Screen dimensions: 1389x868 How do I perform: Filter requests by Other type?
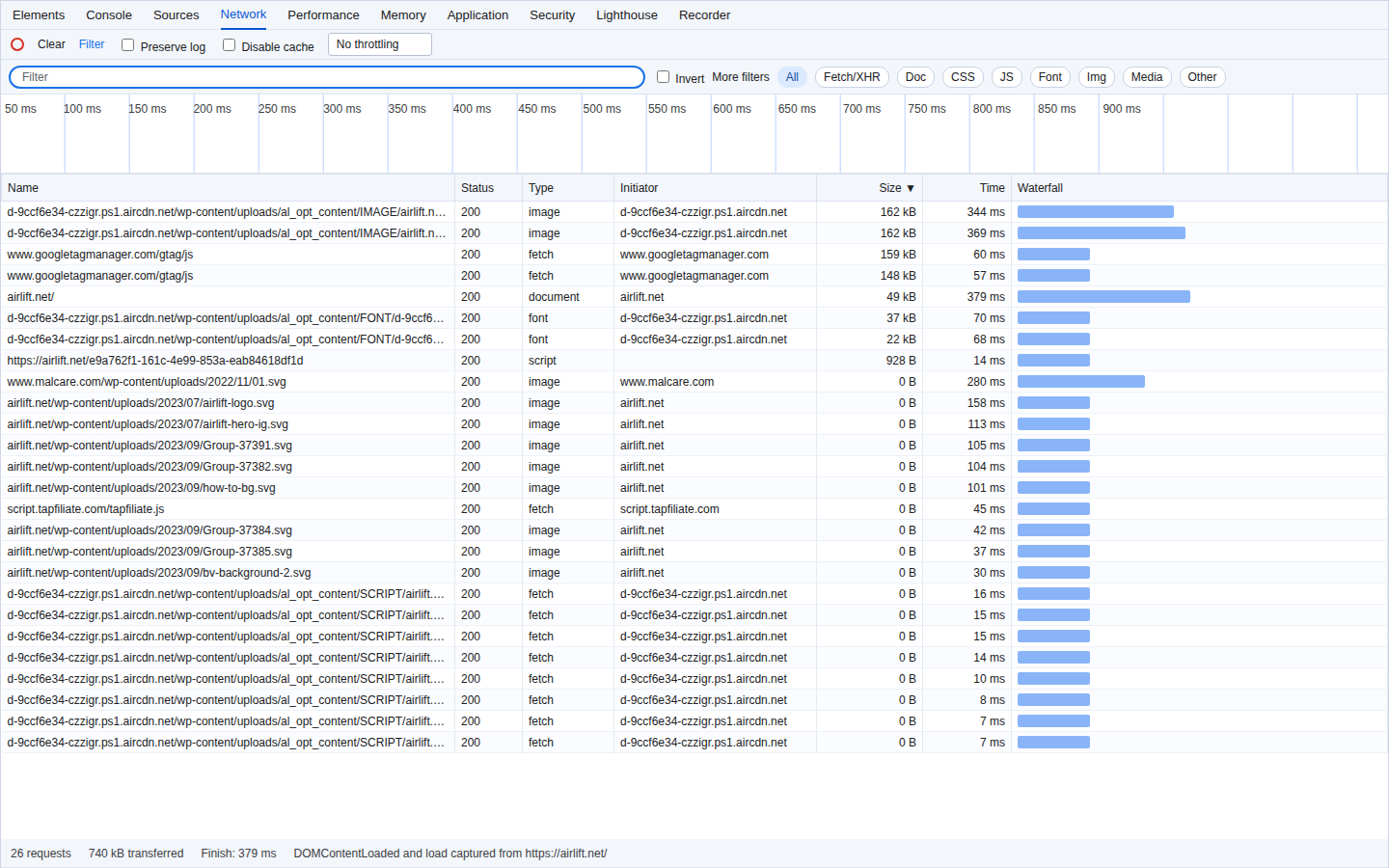coord(1202,77)
